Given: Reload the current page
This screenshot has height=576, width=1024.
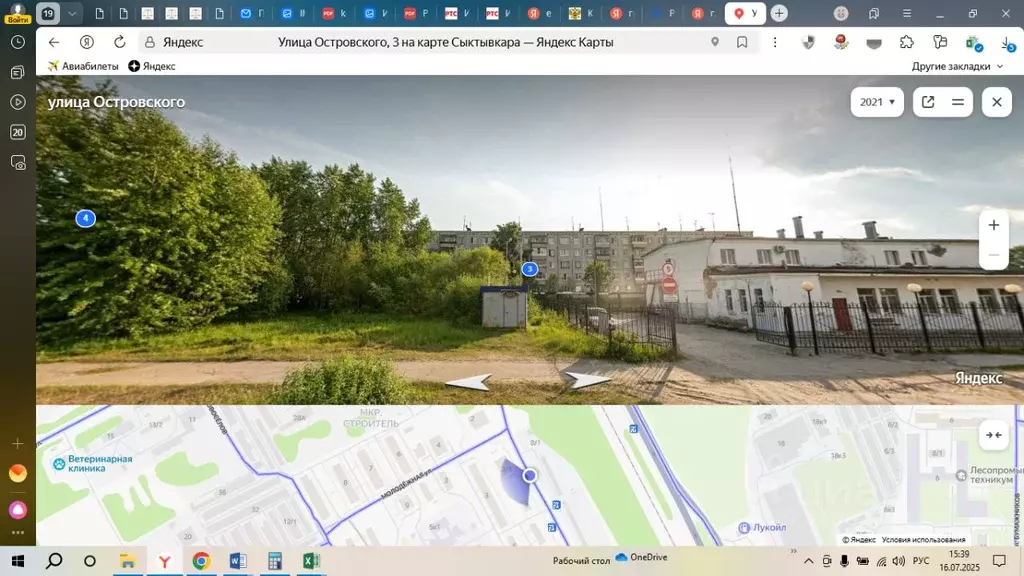Looking at the screenshot, I should (x=120, y=42).
